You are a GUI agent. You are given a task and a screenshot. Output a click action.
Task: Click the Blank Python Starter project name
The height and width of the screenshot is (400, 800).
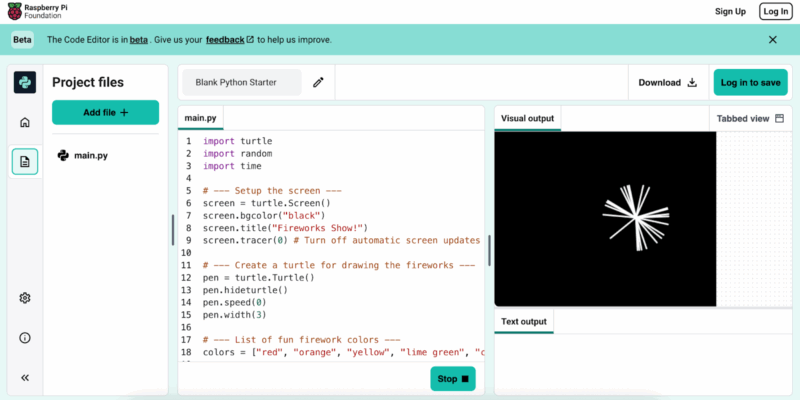(242, 83)
